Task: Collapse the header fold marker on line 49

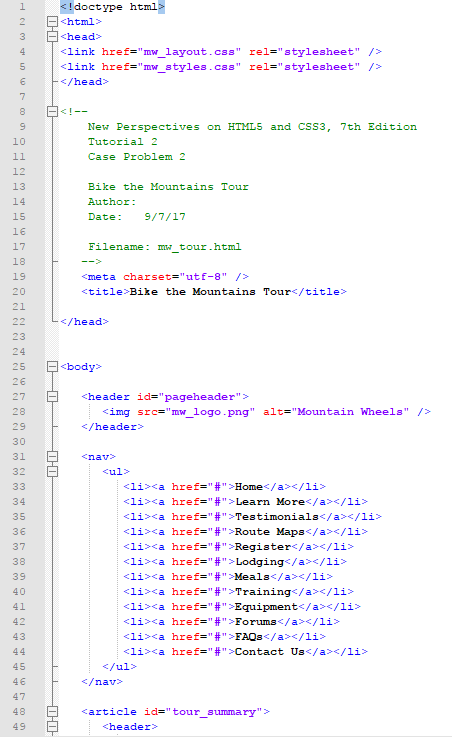Action: coord(52,727)
